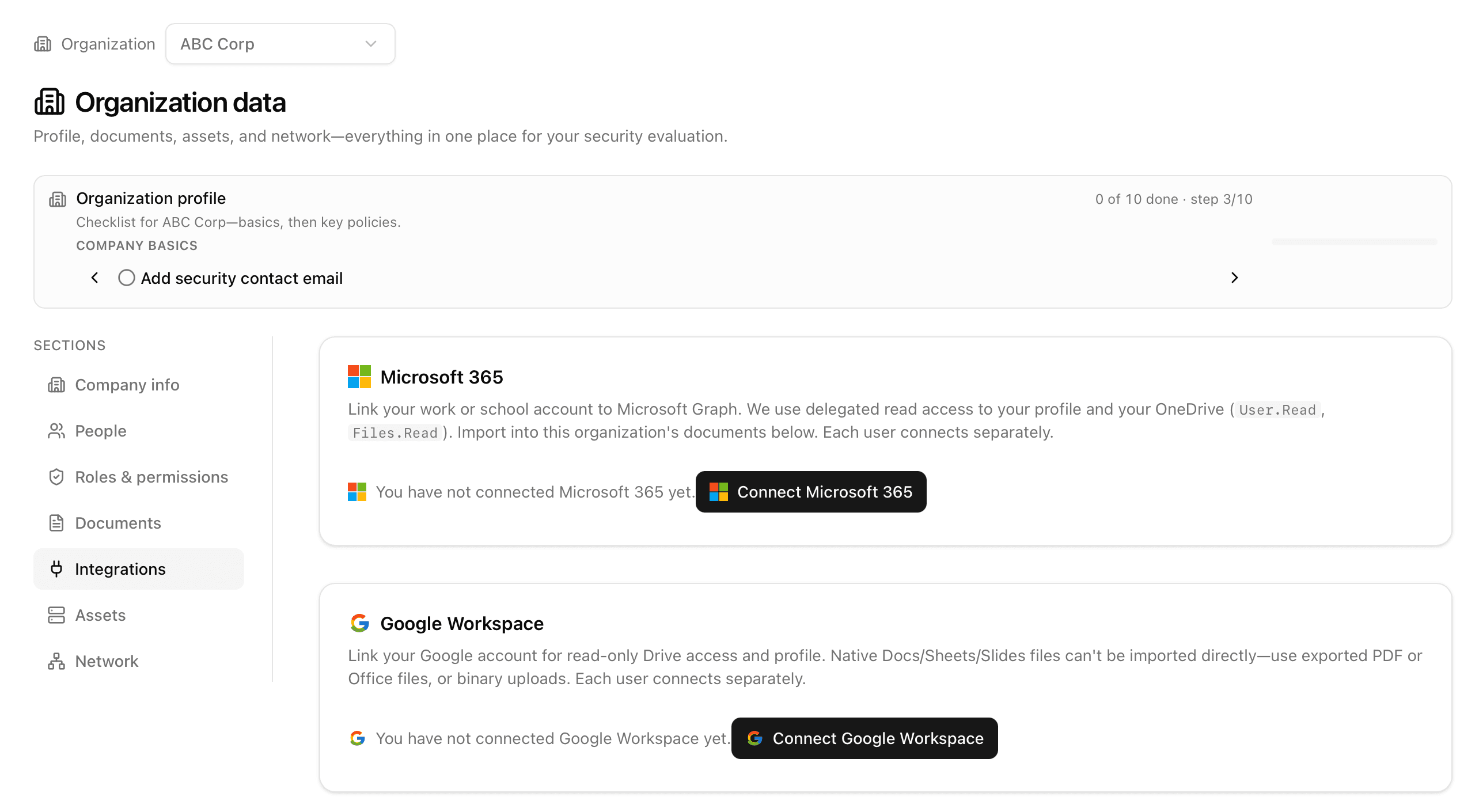Click the Organization building icon in the header
1479x812 pixels.
[43, 44]
